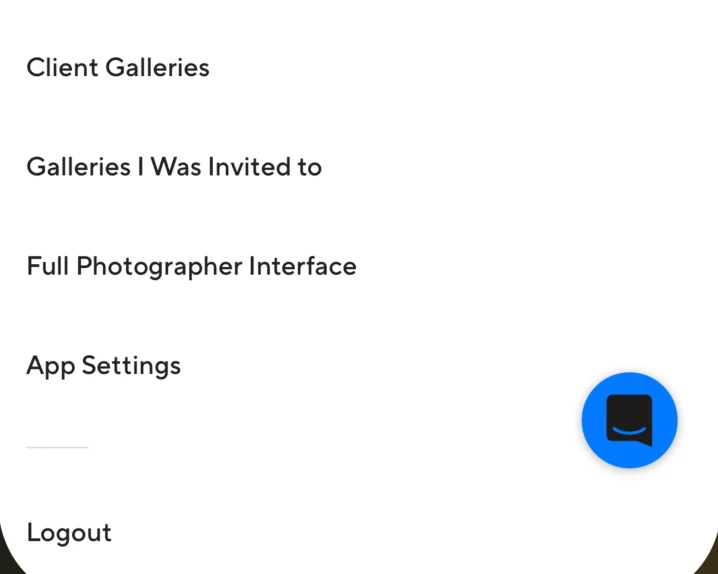The width and height of the screenshot is (718, 574).
Task: Click the thin divider line above Logout
Action: pos(57,447)
